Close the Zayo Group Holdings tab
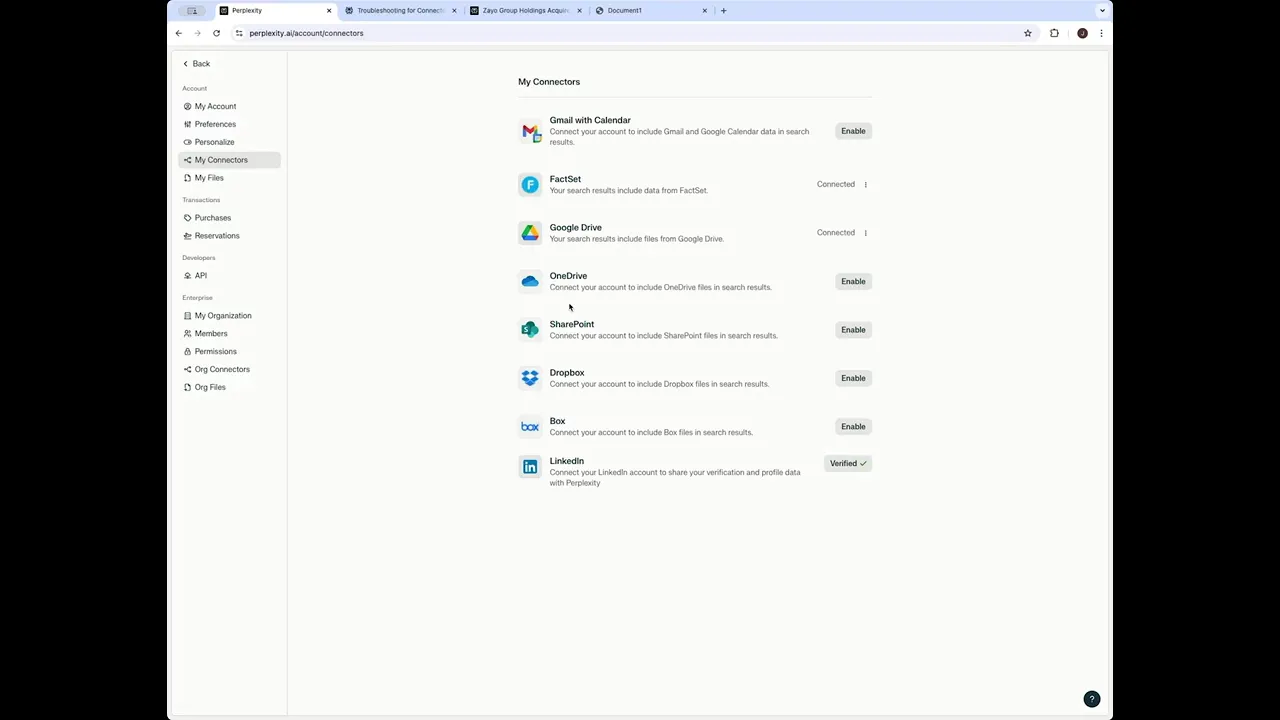 pos(579,10)
